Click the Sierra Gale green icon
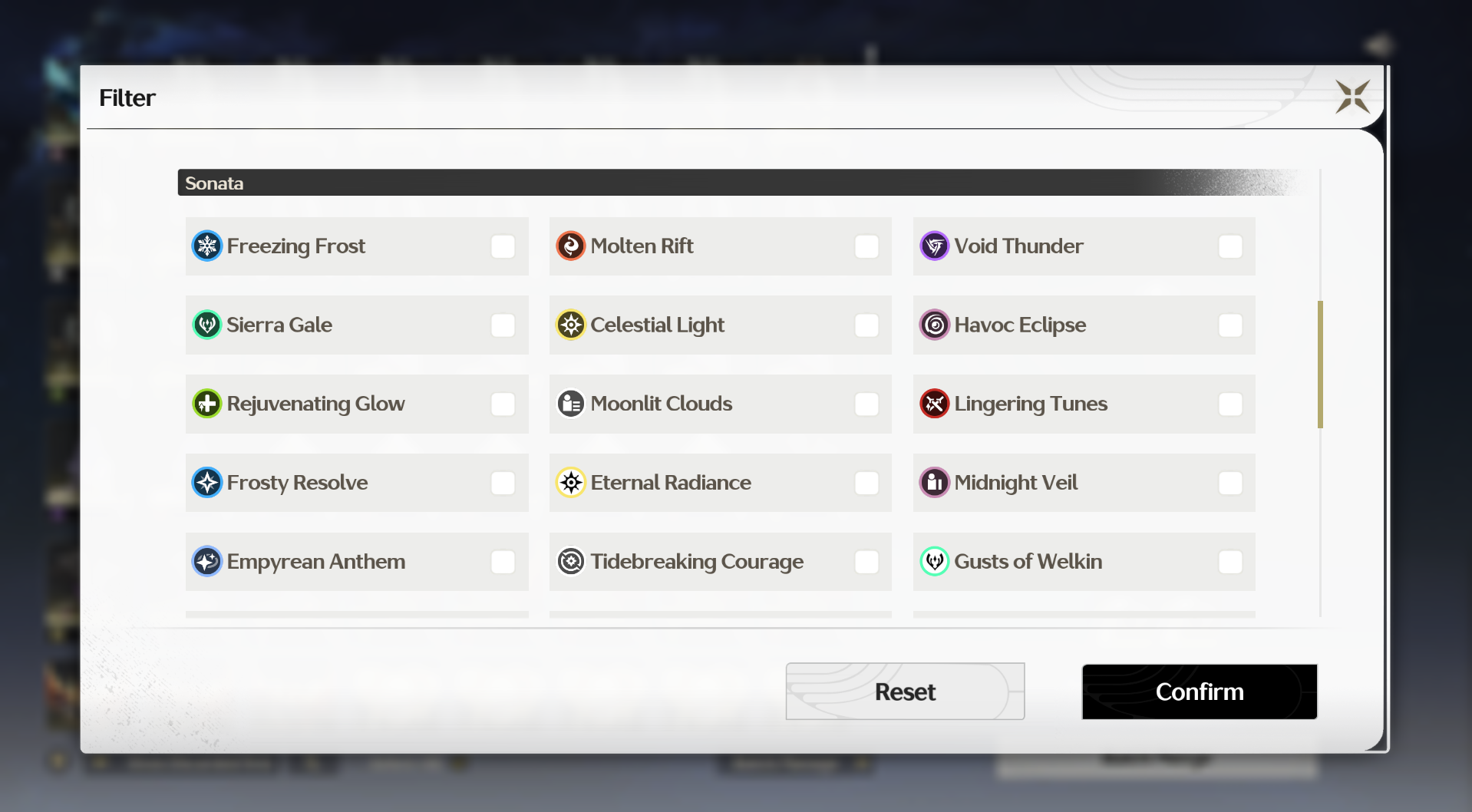1472x812 pixels. pyautogui.click(x=207, y=325)
